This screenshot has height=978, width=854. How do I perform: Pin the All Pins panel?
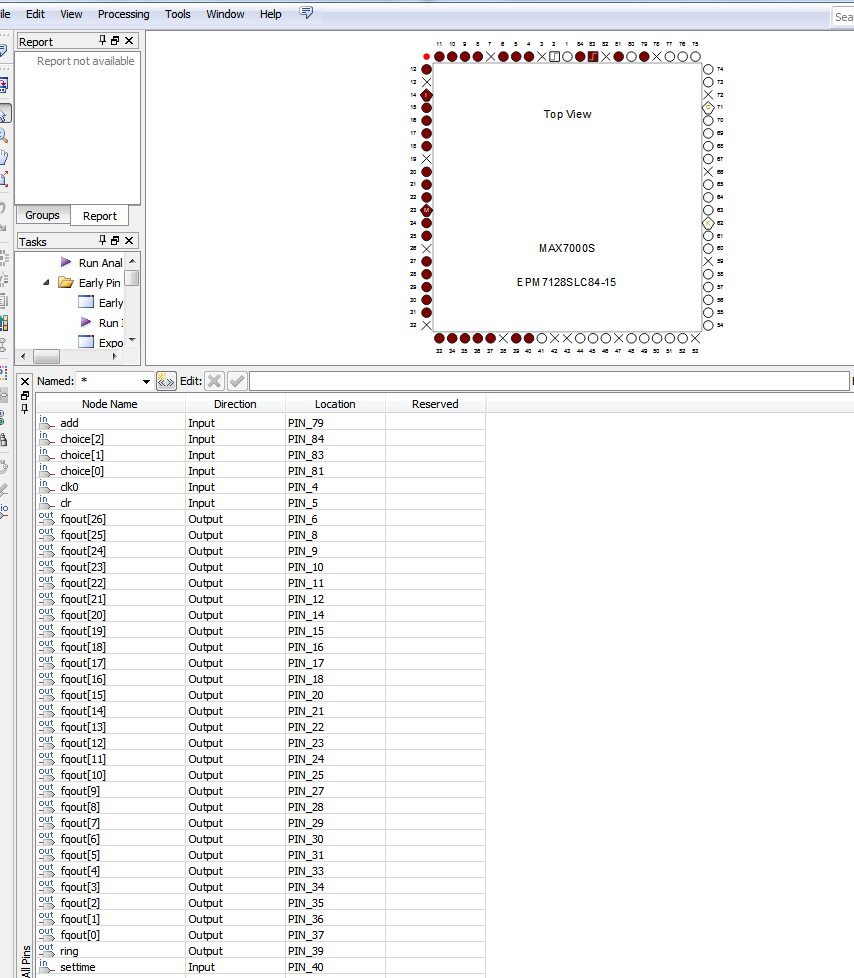(x=25, y=409)
